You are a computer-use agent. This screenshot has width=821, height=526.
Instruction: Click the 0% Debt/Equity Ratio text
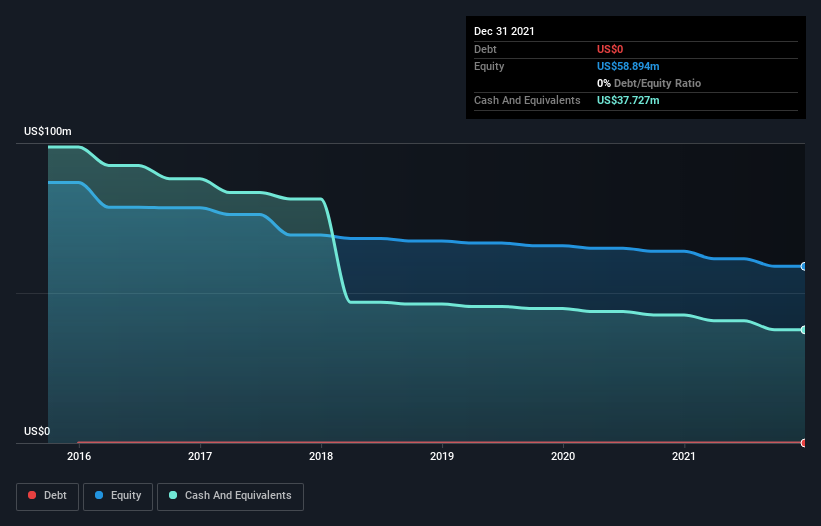(649, 83)
